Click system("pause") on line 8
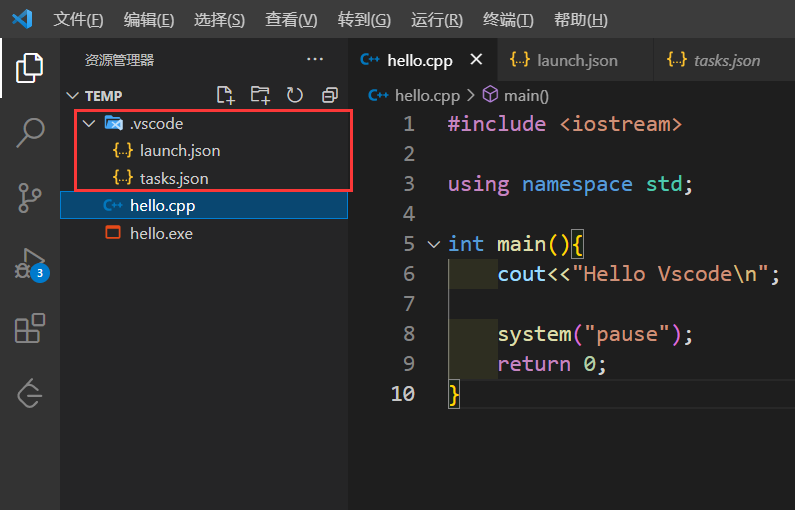This screenshot has width=795, height=510. 590,334
